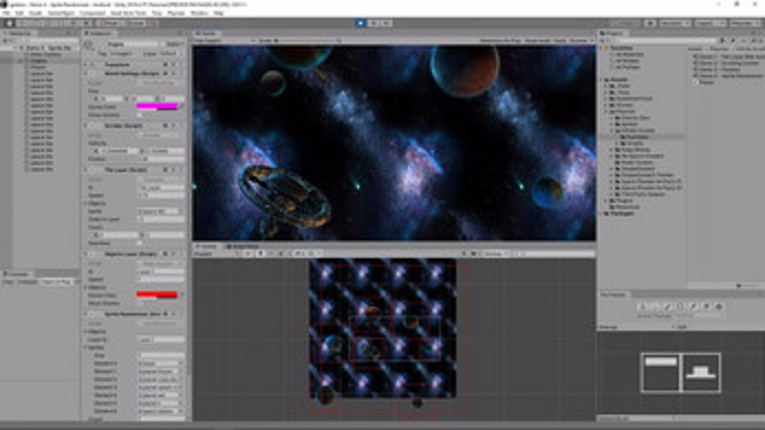Open Transform component help reference icon
The height and width of the screenshot is (430, 765).
click(165, 64)
